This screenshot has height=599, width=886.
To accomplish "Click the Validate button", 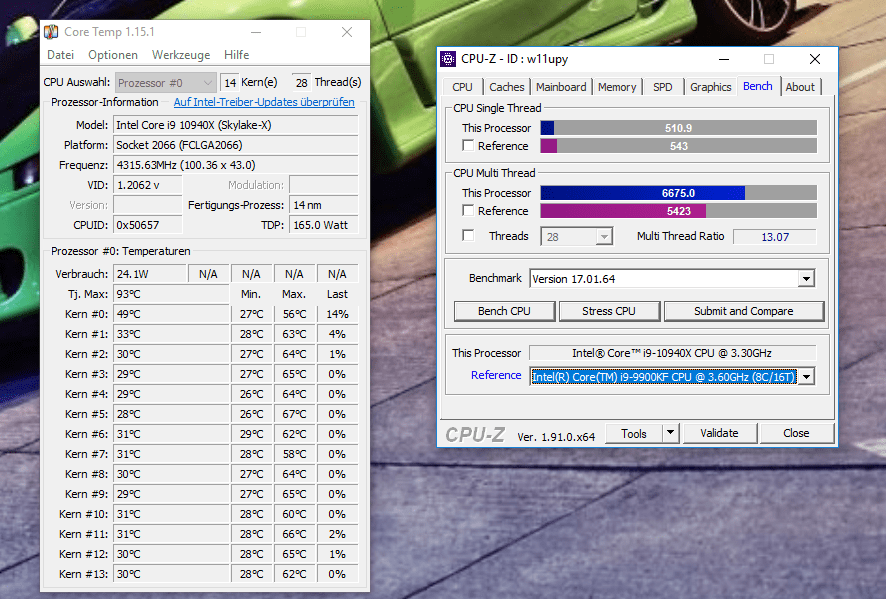I will [x=719, y=433].
